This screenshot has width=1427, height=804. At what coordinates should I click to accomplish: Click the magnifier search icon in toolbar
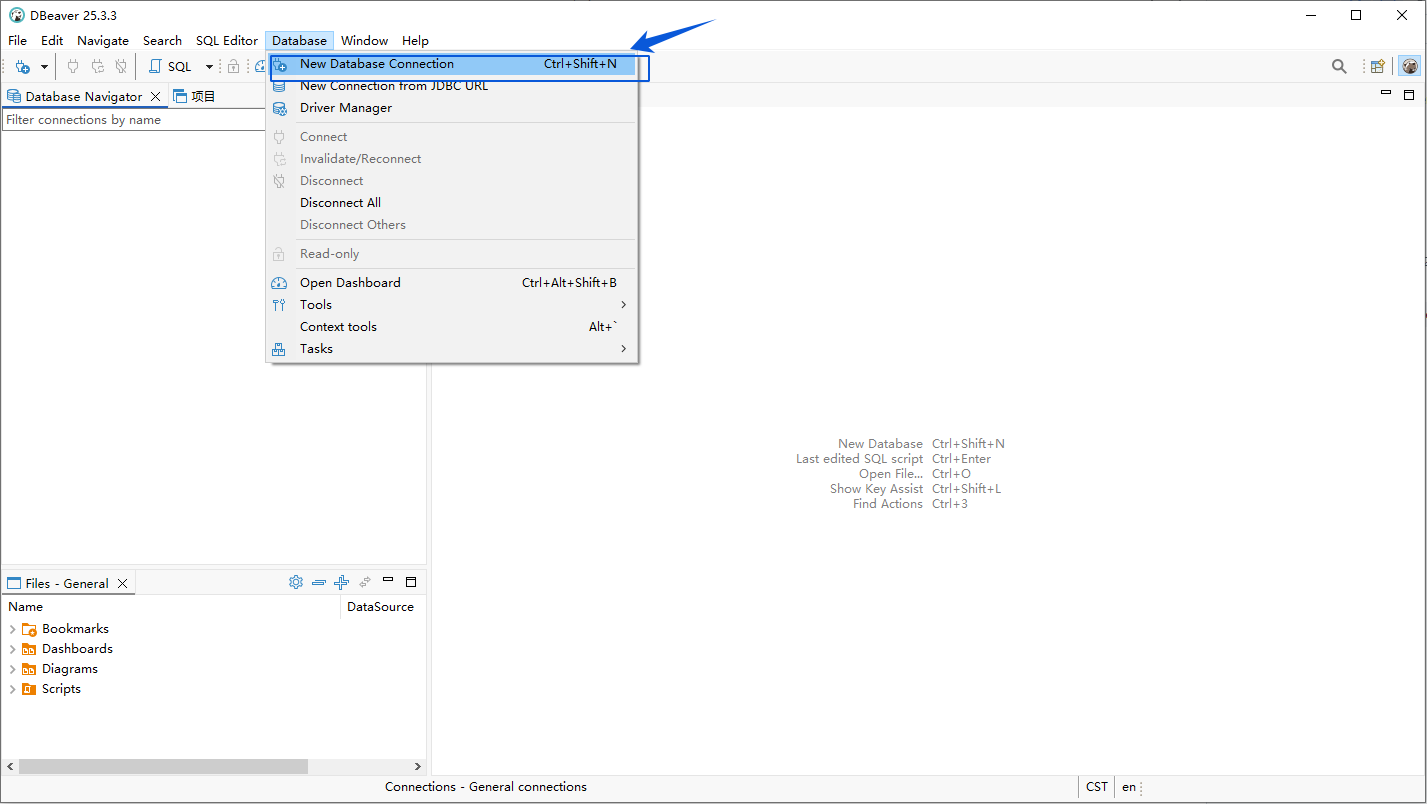[1339, 67]
